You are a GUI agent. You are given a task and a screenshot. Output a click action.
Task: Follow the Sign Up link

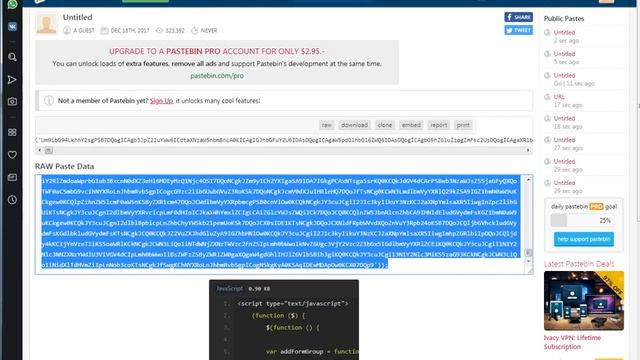point(162,100)
